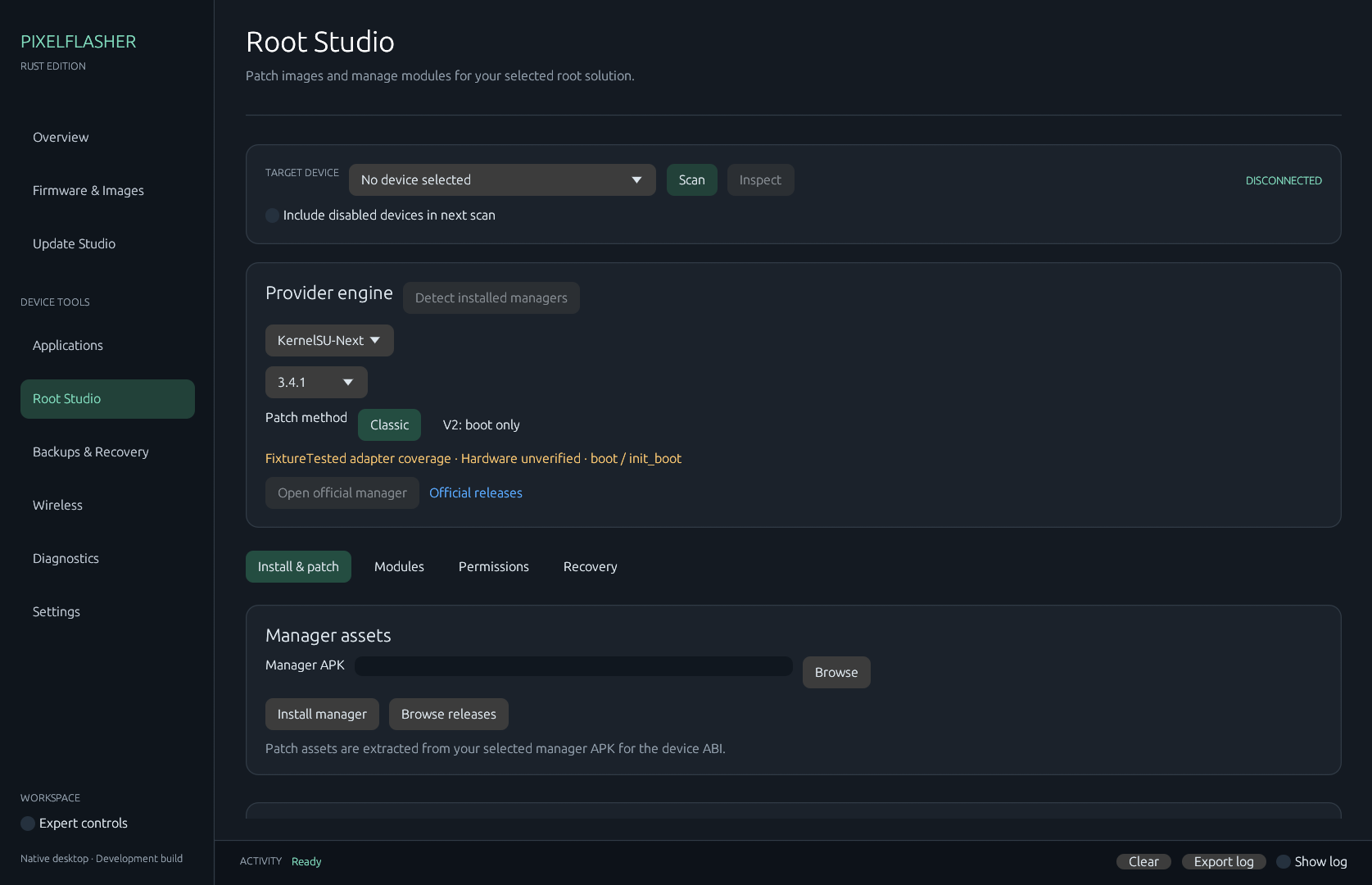Navigate to Wireless section
Image resolution: width=1372 pixels, height=885 pixels.
pyautogui.click(x=107, y=506)
